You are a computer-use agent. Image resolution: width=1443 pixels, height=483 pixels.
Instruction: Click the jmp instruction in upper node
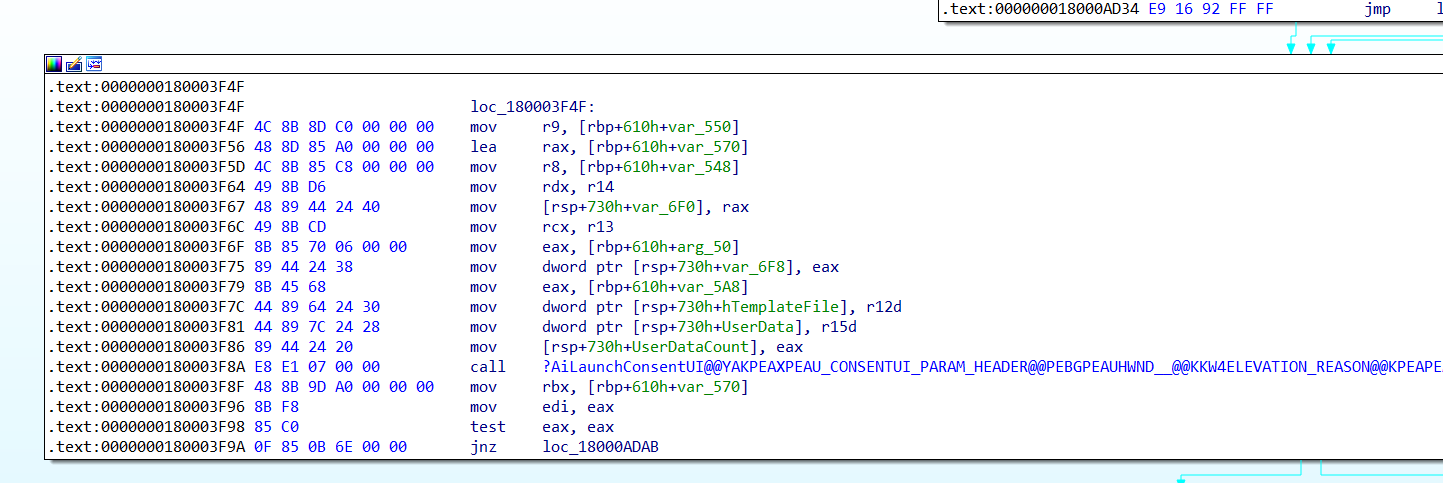pyautogui.click(x=1377, y=10)
